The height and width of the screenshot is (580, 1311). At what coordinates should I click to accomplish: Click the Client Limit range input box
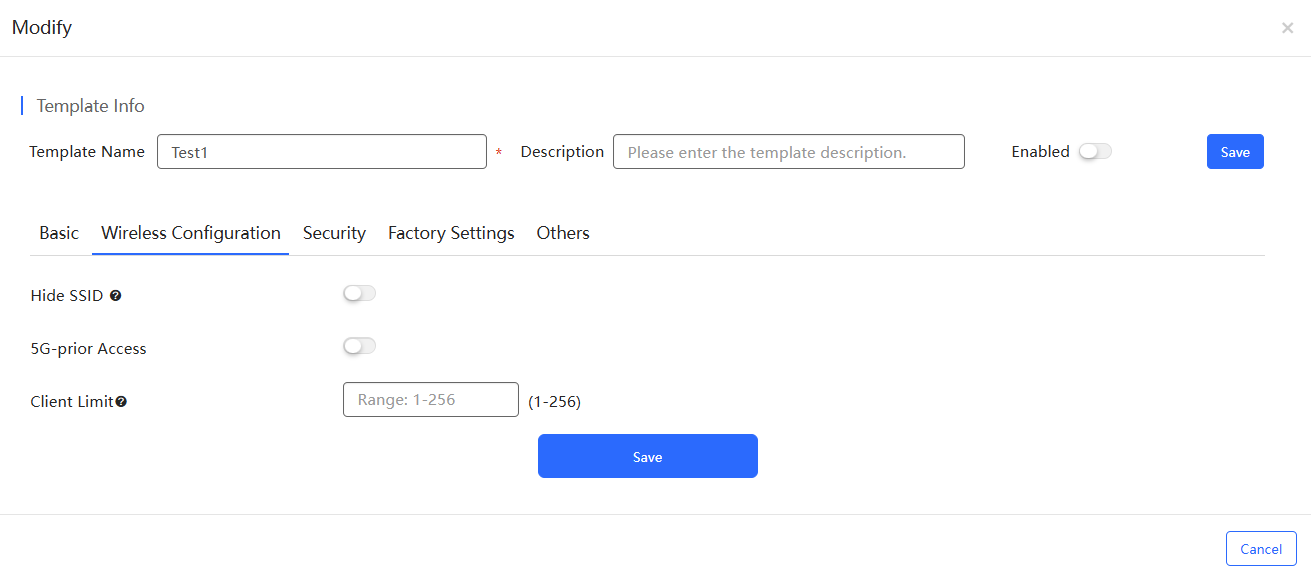tap(431, 400)
